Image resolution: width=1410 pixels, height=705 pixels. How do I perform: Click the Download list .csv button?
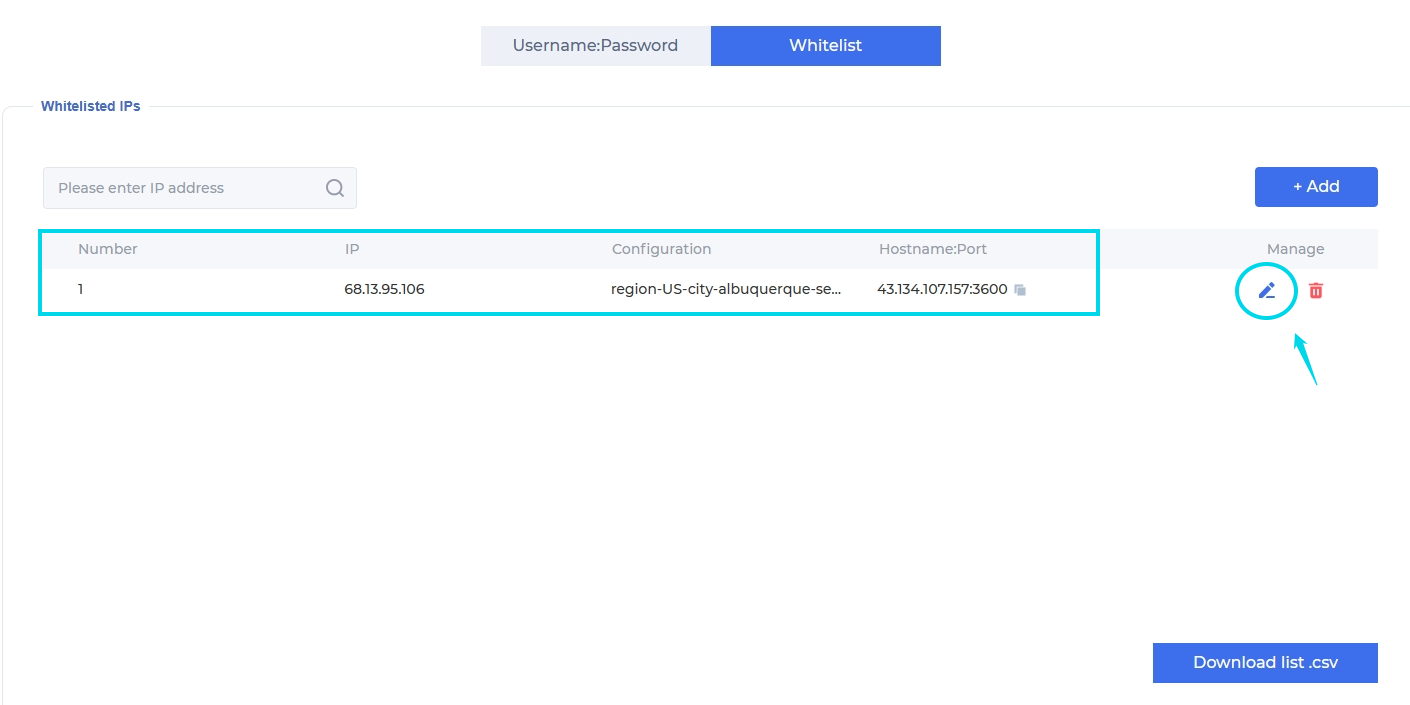(1265, 663)
